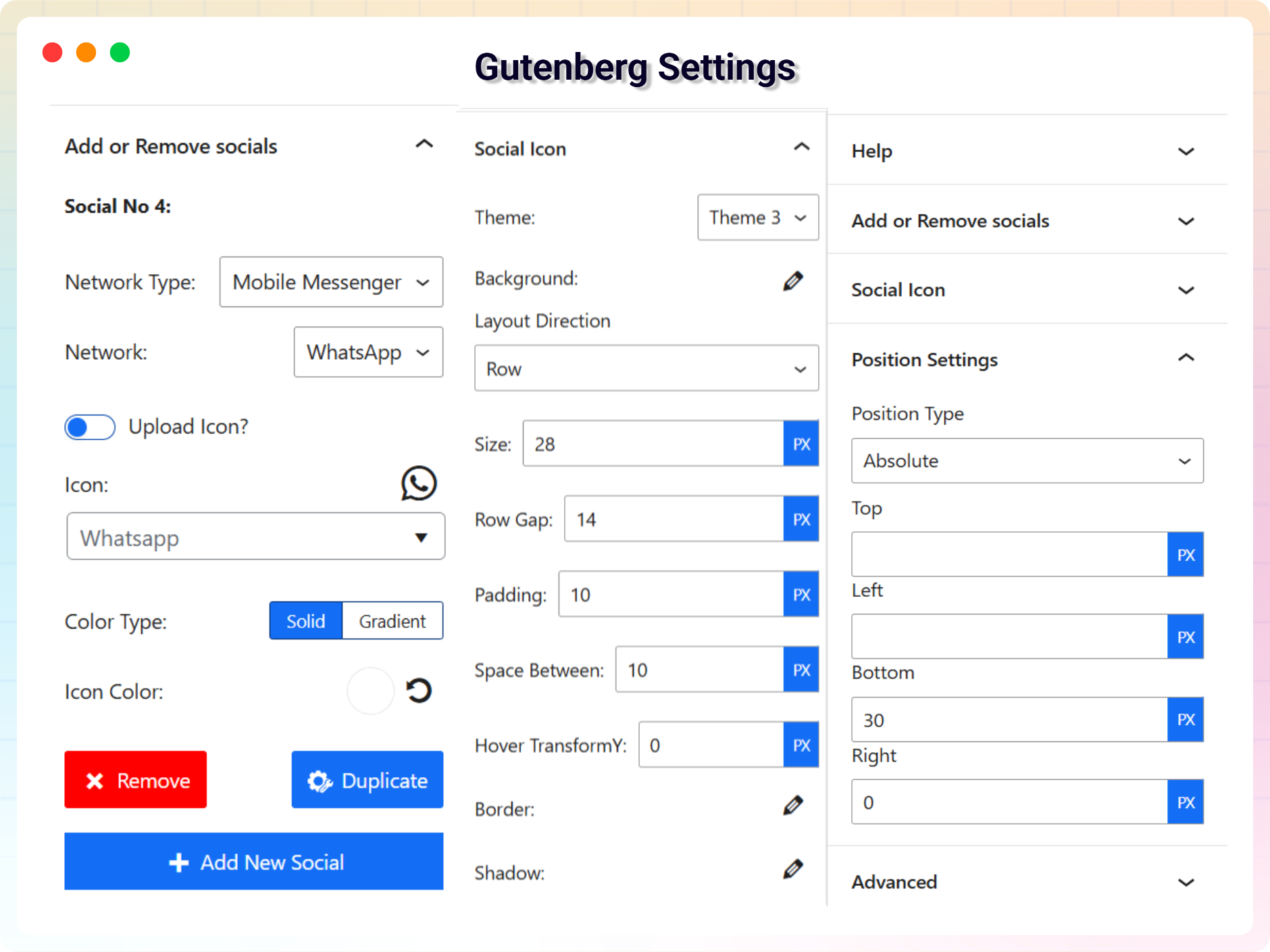This screenshot has height=952, width=1270.
Task: Switch Color Type to Gradient
Action: point(392,620)
